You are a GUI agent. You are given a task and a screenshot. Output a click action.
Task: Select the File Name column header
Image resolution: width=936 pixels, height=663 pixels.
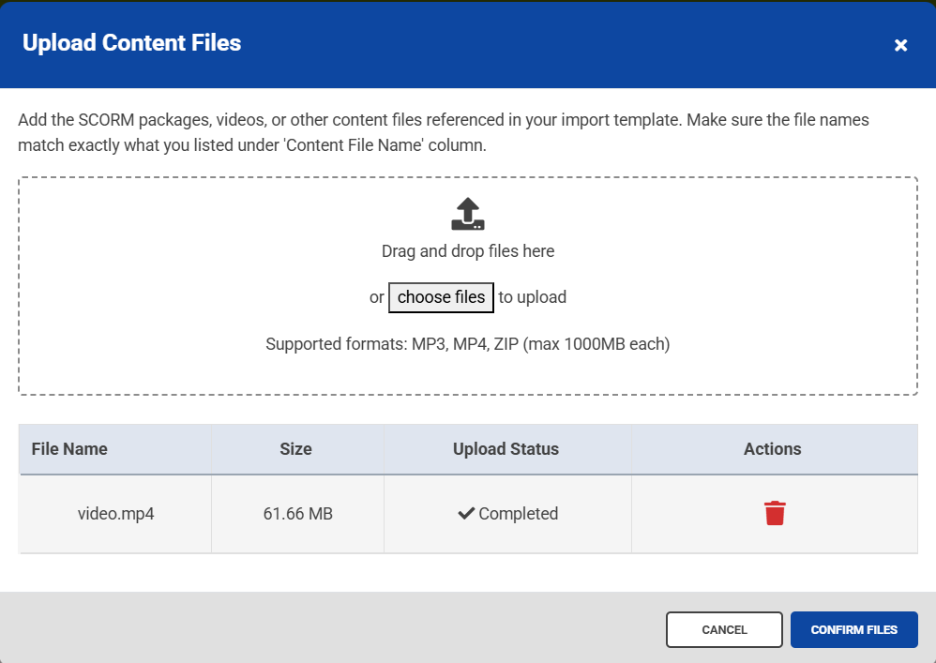(70, 449)
